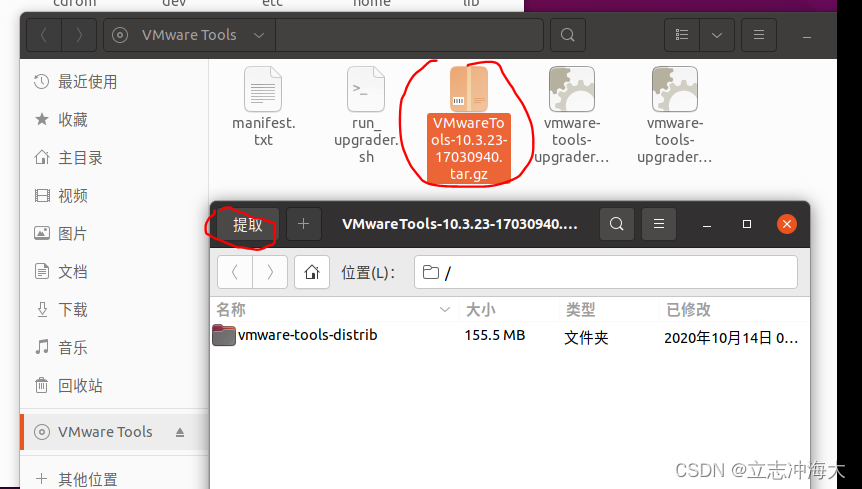The image size is (862, 489).
Task: Go back in the archive manager
Action: point(235,272)
